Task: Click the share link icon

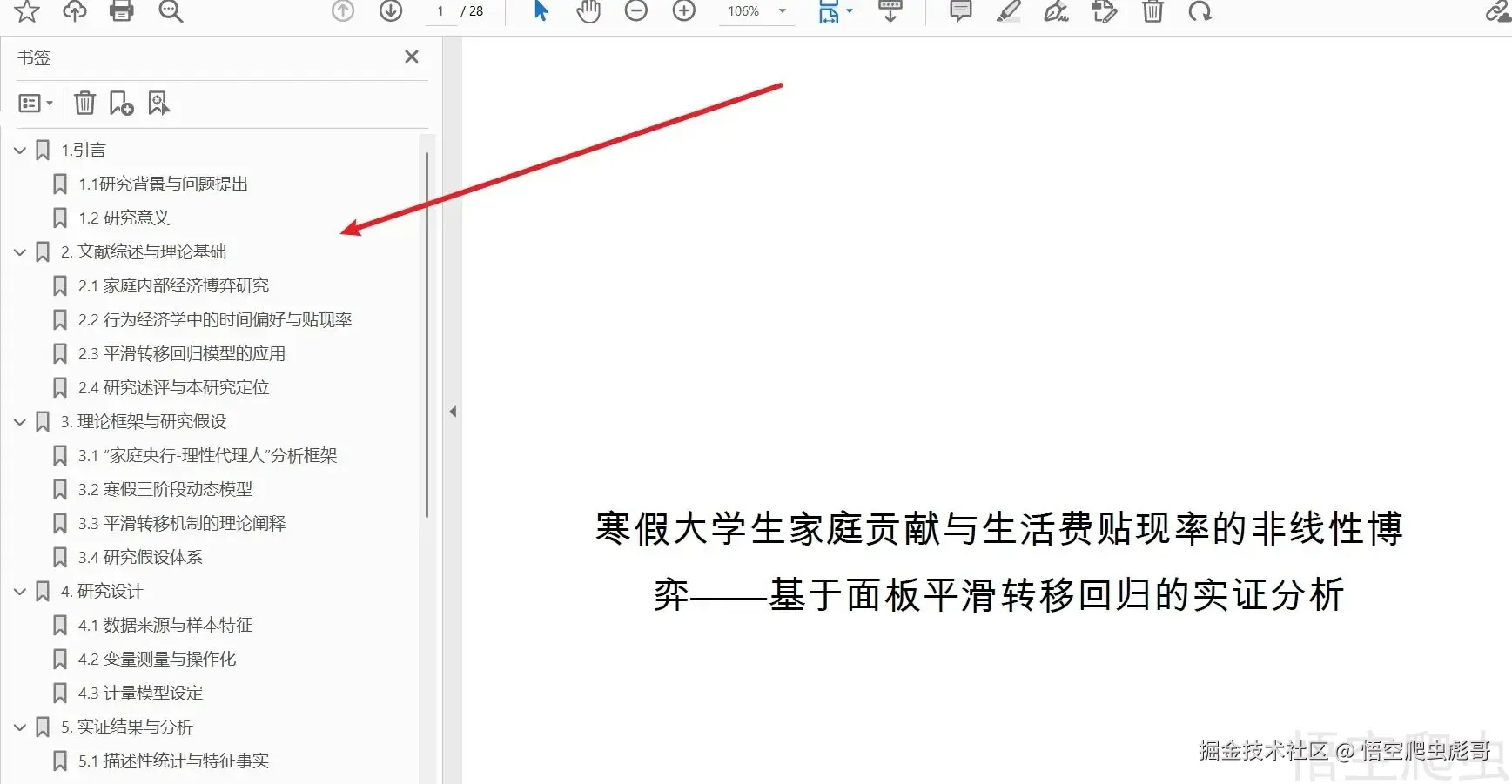Action: tap(1498, 10)
